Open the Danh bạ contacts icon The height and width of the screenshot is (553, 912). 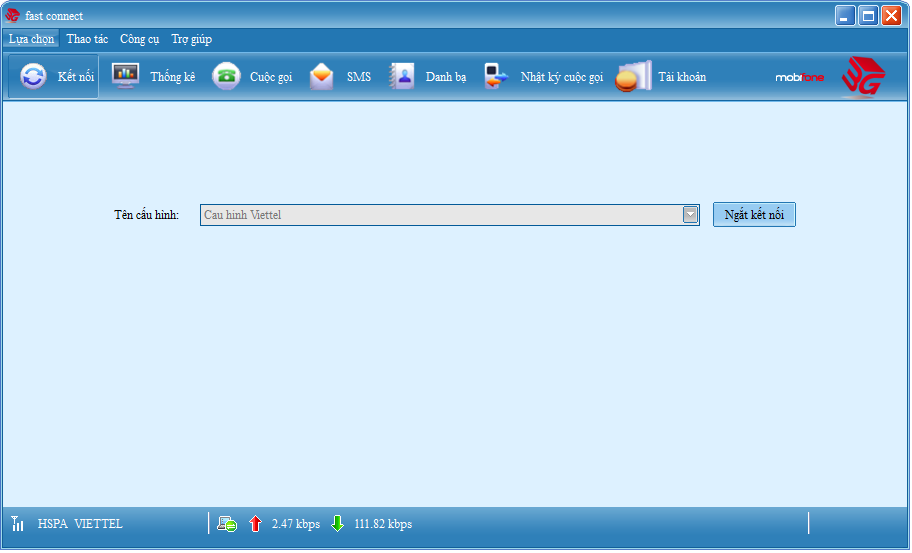(402, 77)
